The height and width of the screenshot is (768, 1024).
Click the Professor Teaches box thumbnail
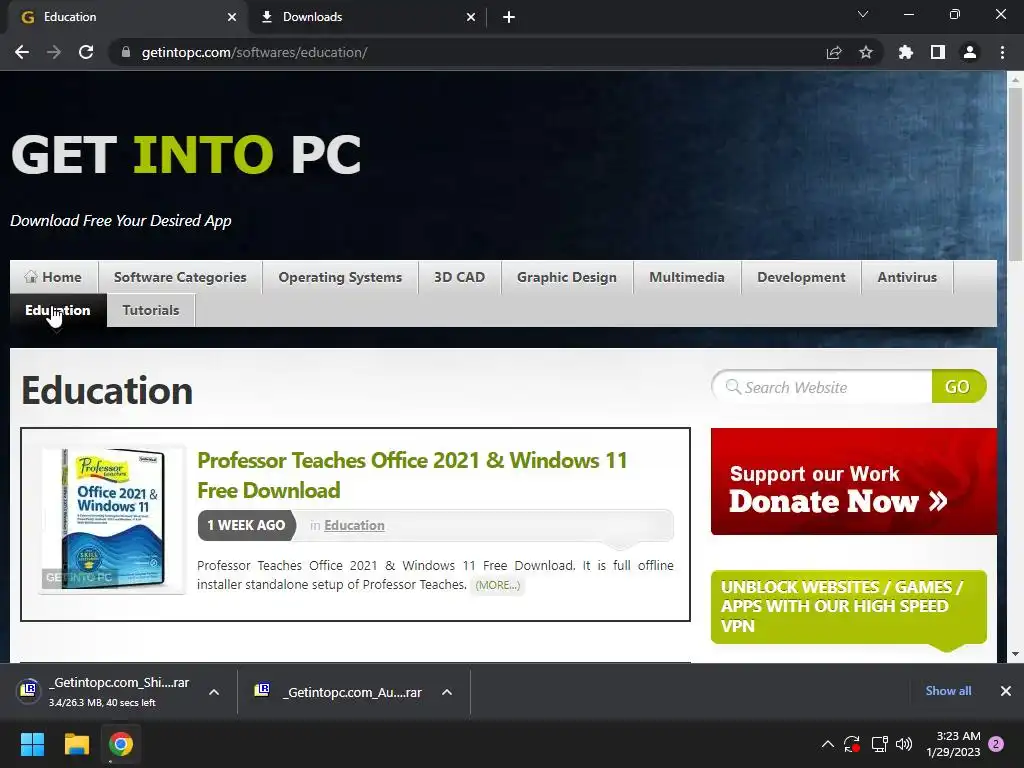point(112,519)
